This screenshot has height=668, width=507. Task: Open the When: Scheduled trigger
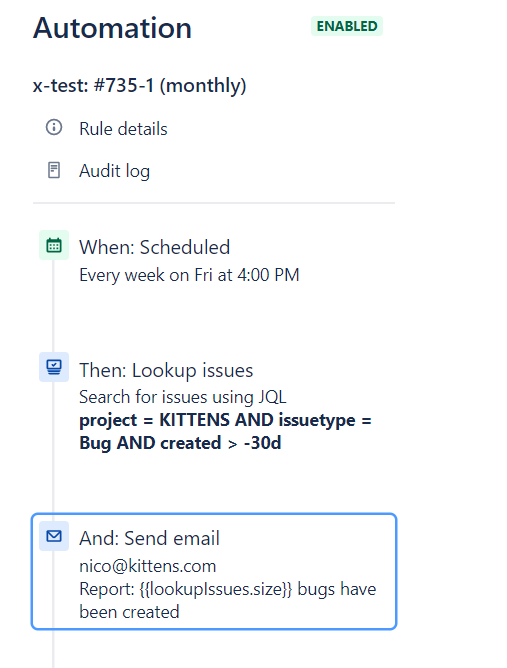[154, 247]
